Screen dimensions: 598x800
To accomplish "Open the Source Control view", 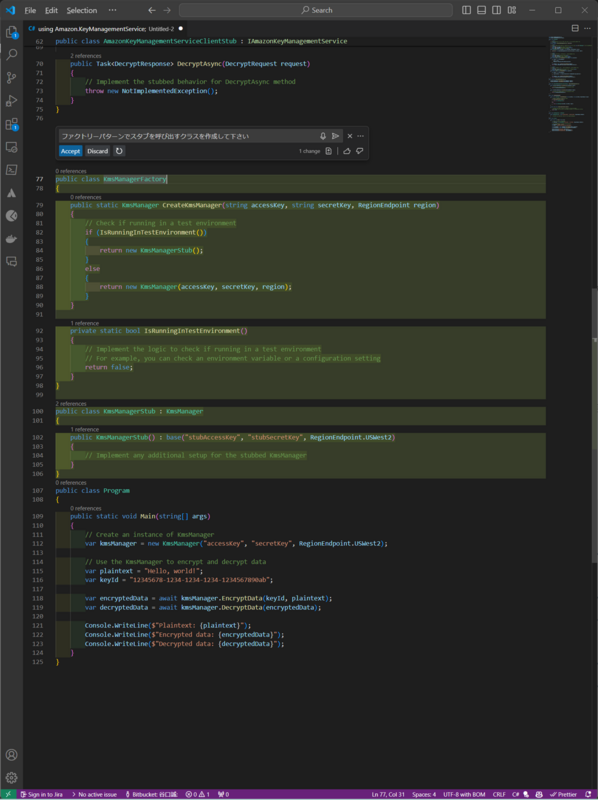I will click(11, 78).
